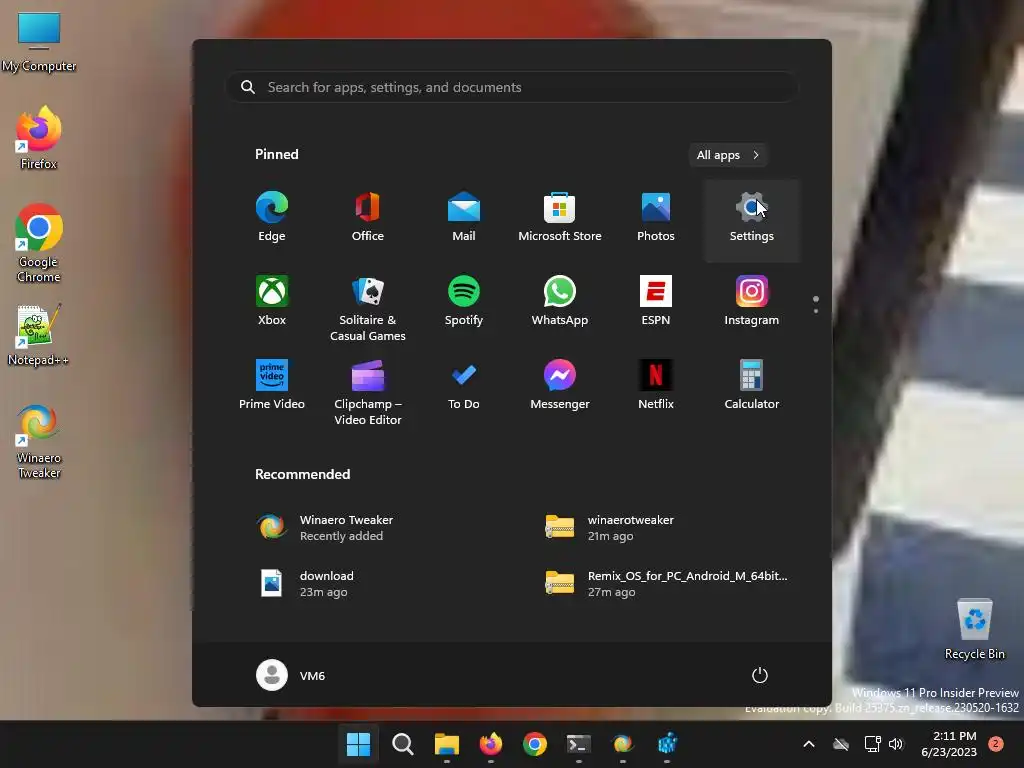The image size is (1024, 768).
Task: Select the Google Chrome desktop shortcut
Action: point(39,243)
